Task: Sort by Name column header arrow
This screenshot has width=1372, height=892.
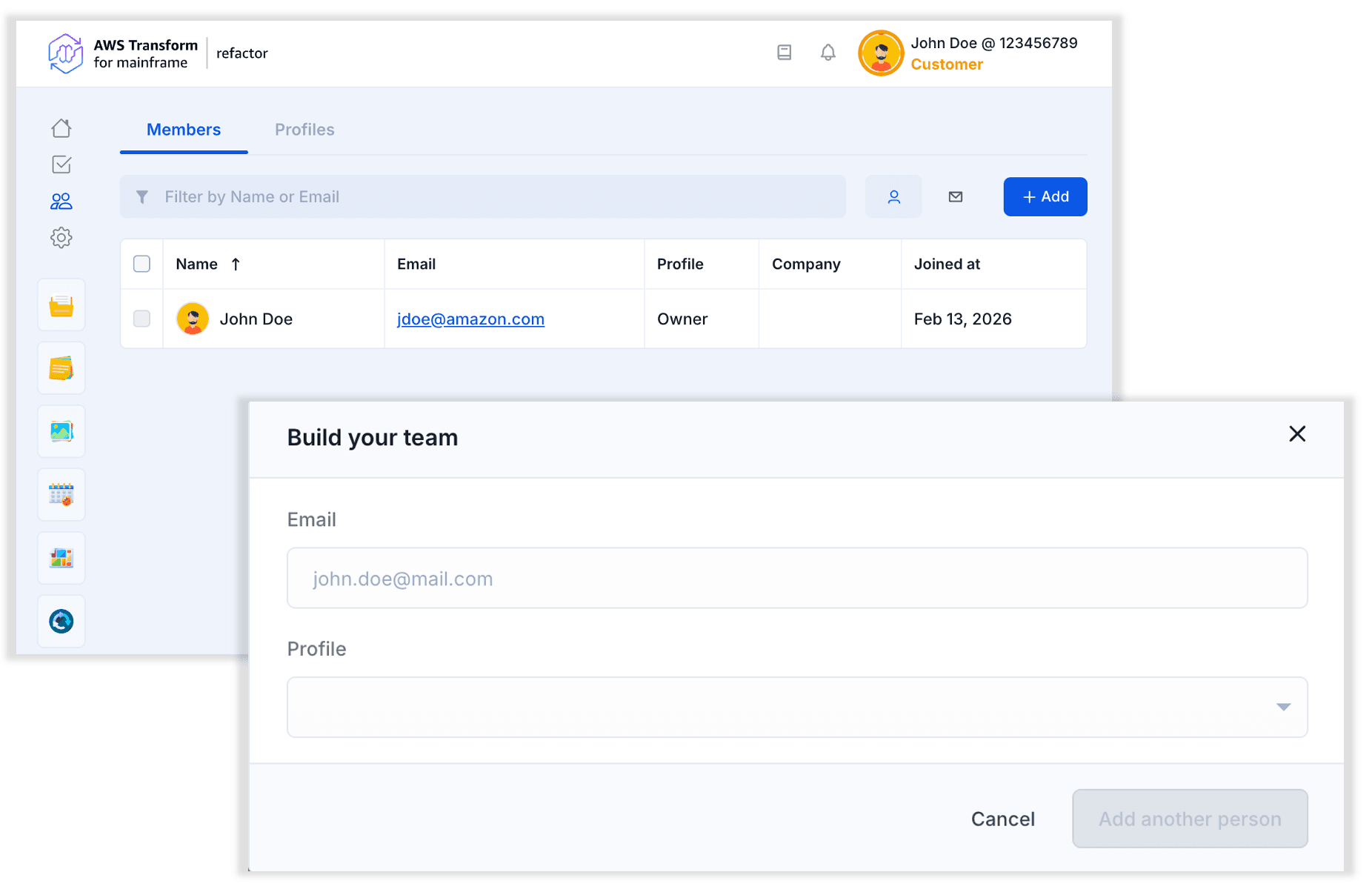Action: point(236,264)
